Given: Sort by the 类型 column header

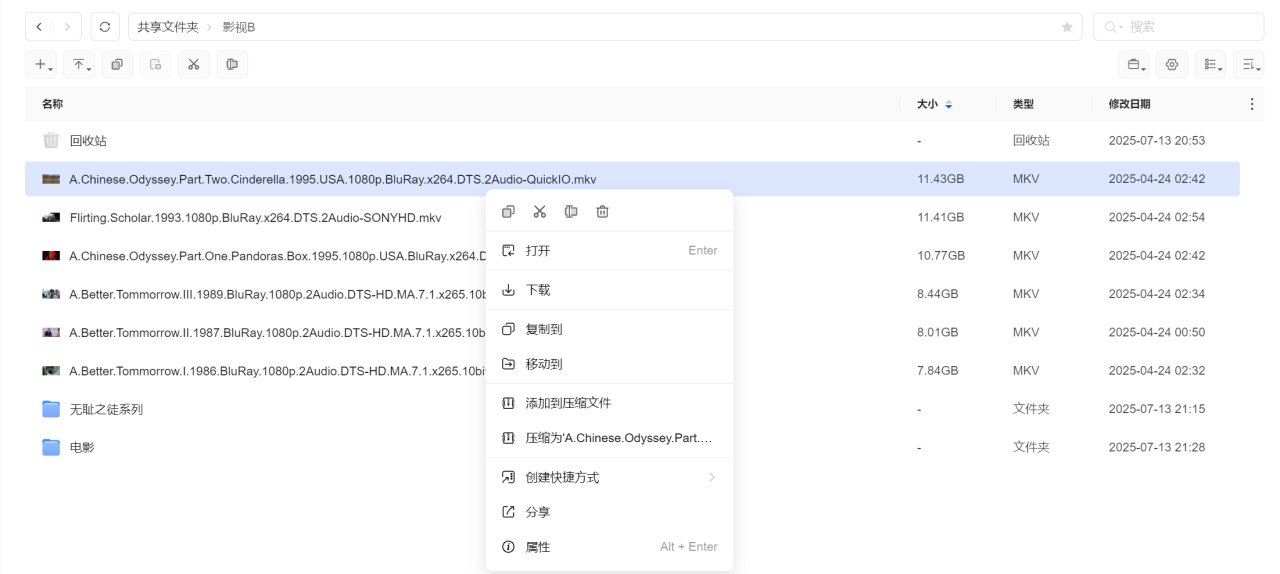Looking at the screenshot, I should pyautogui.click(x=1023, y=104).
